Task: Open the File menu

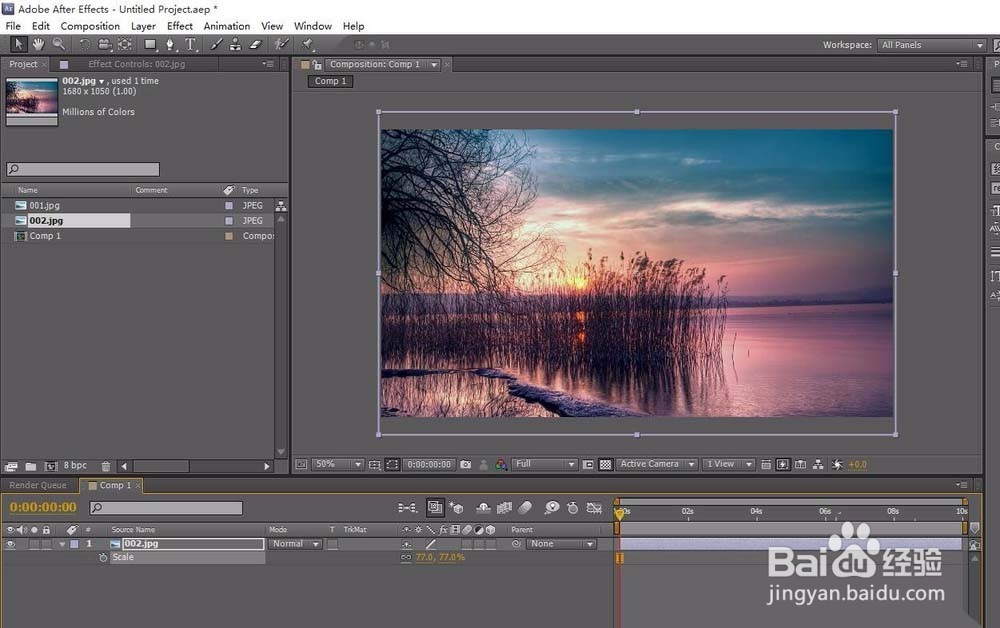Action: pyautogui.click(x=13, y=26)
